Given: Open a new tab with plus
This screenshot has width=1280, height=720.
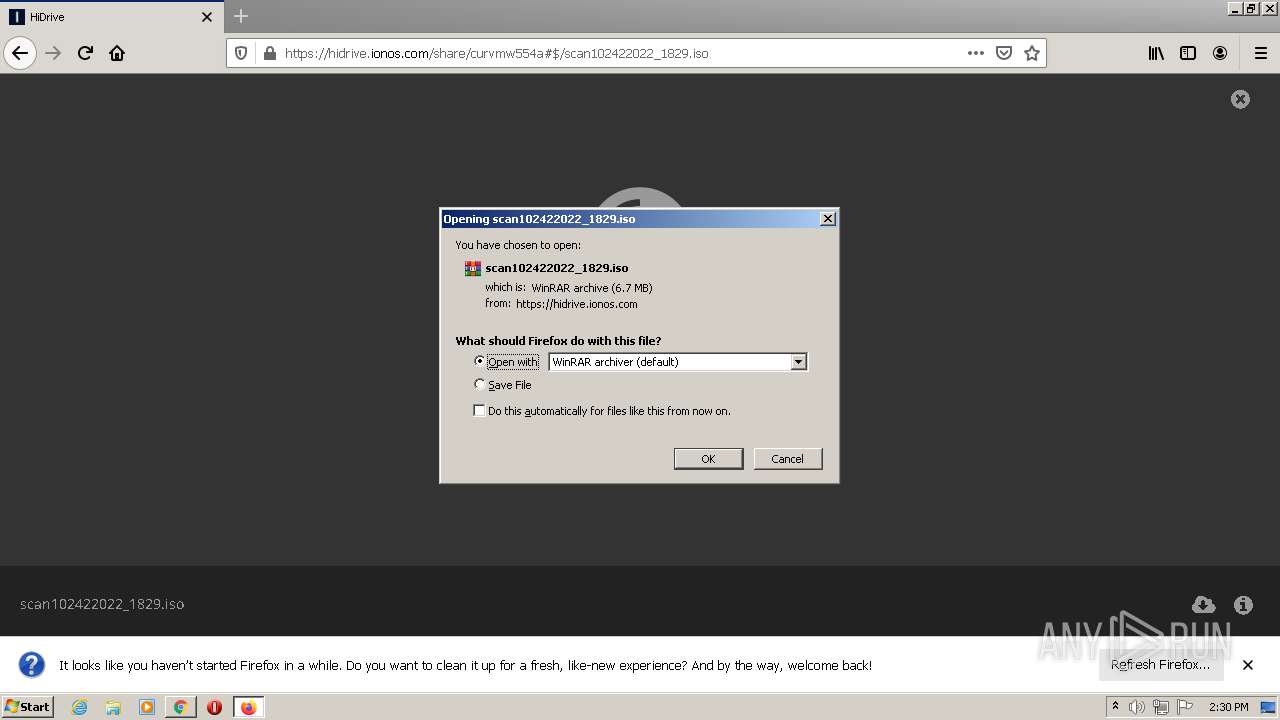Looking at the screenshot, I should 241,16.
